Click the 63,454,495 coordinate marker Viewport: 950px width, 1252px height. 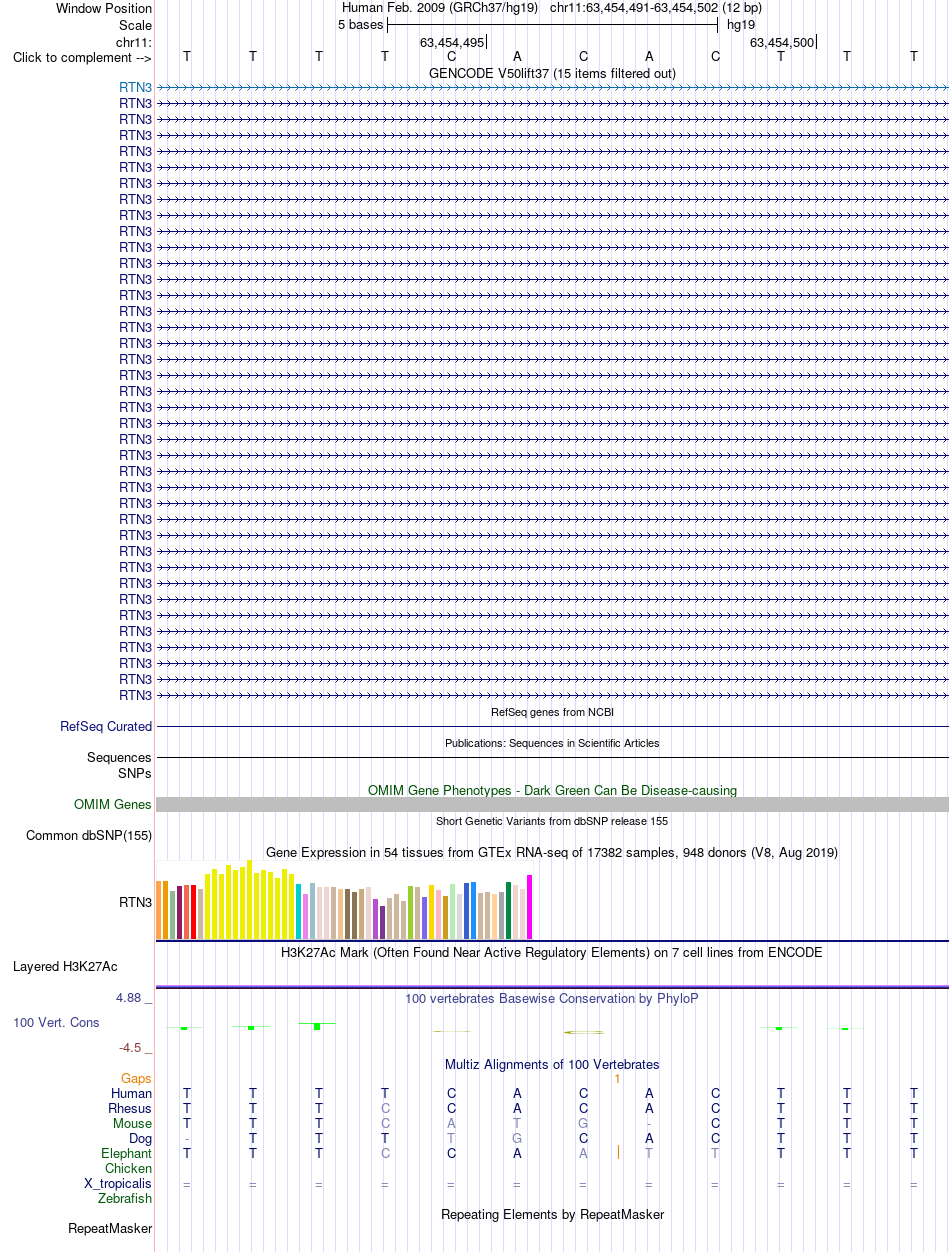[452, 42]
